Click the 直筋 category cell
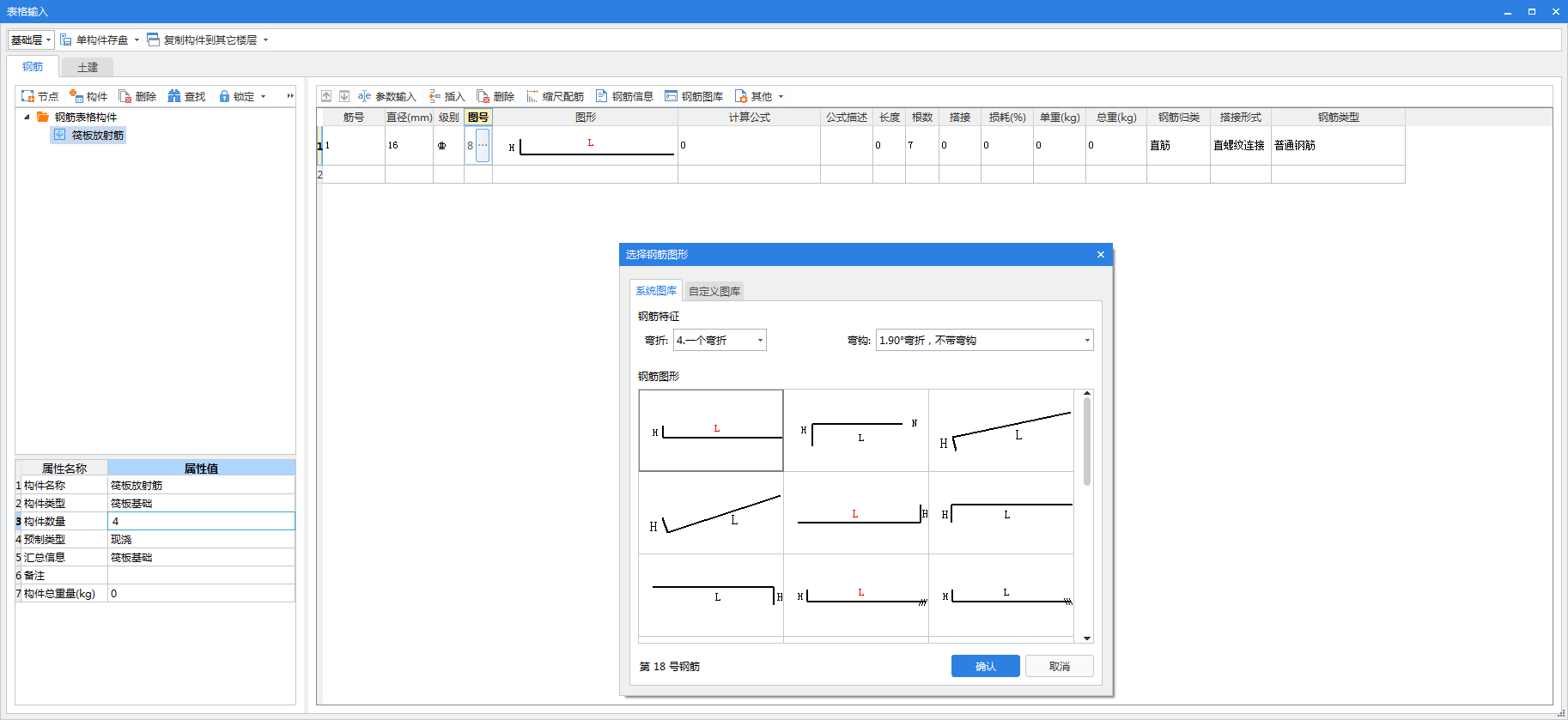This screenshot has height=720, width=1568. coord(1178,145)
